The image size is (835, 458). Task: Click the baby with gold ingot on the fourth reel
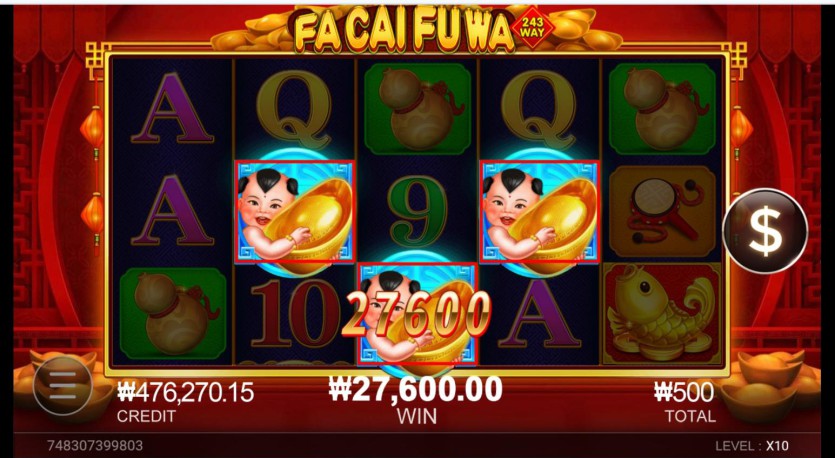[539, 212]
